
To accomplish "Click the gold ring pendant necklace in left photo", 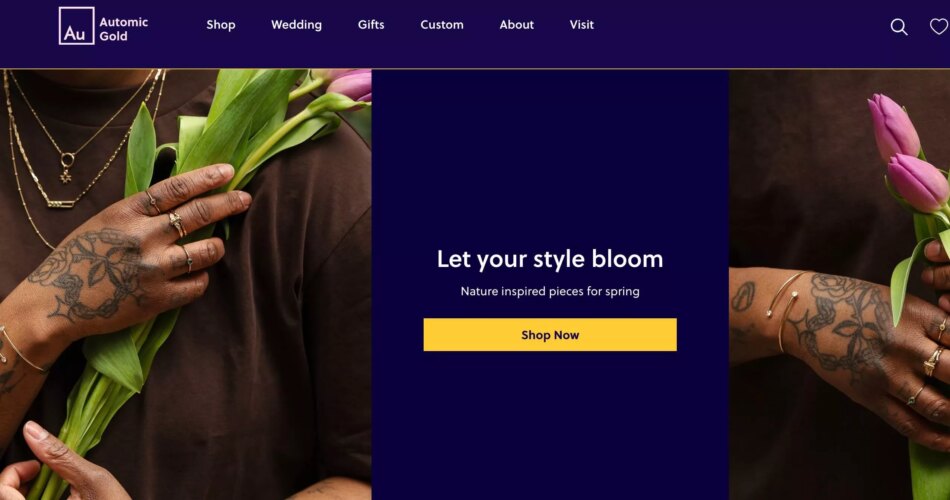I will (66, 167).
